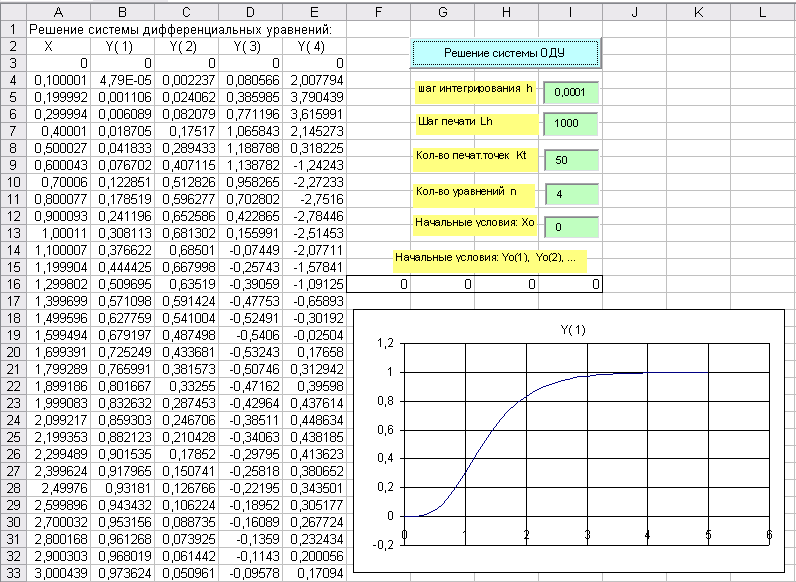Viewport: 796px width, 582px height.
Task: Select cell with value -2,7516
Action: [x=314, y=199]
